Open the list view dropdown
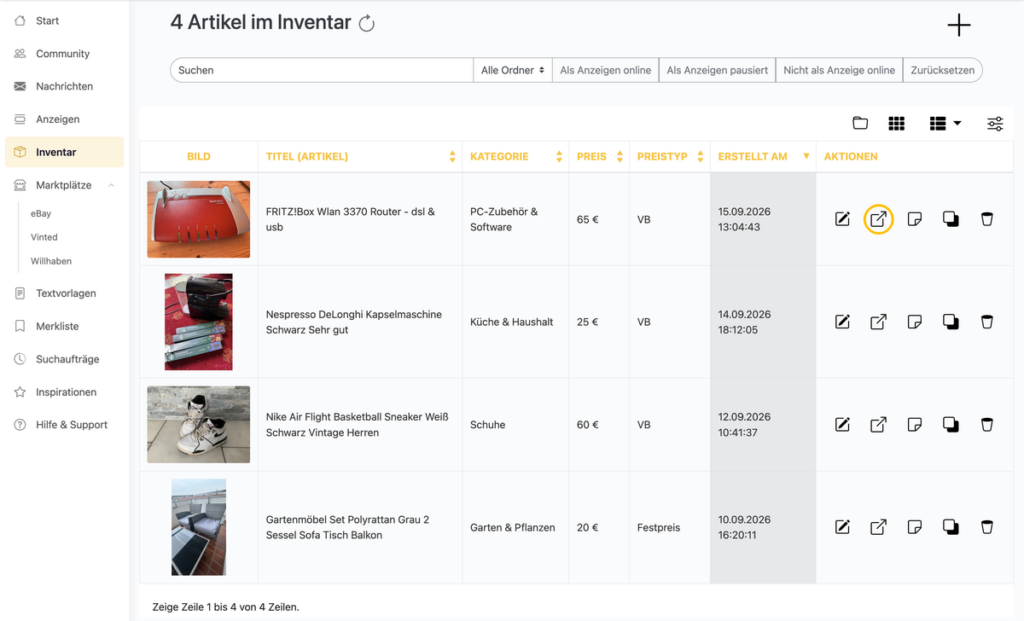This screenshot has height=621, width=1024. (945, 123)
